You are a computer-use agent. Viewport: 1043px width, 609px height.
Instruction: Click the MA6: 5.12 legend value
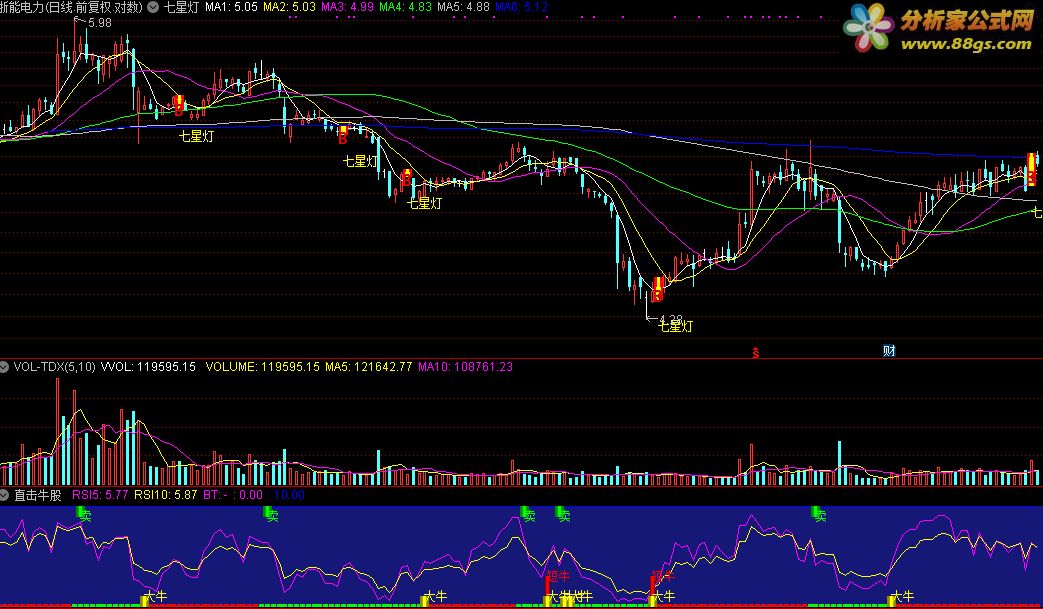[522, 7]
